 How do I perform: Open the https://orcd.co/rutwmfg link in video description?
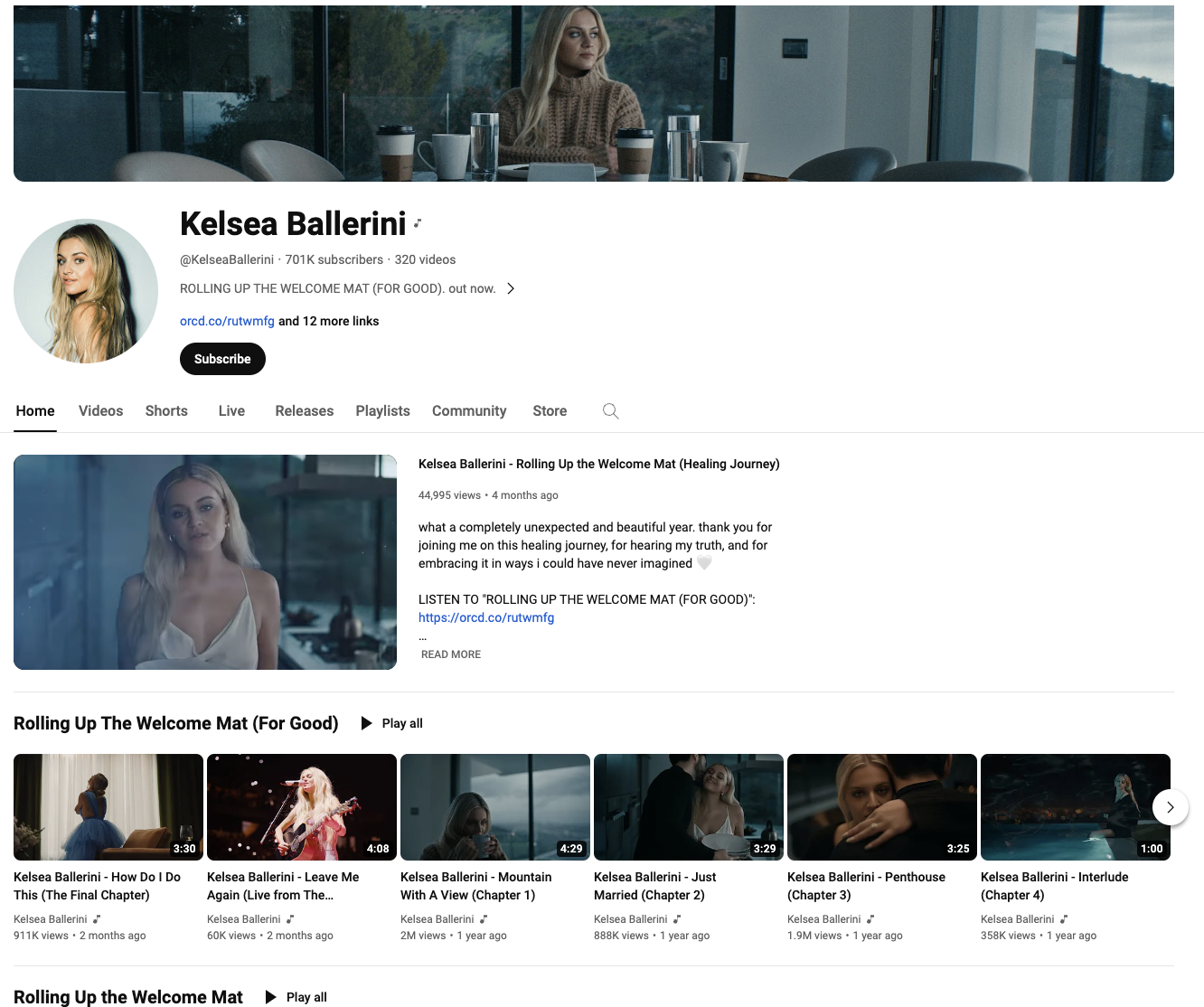[486, 617]
